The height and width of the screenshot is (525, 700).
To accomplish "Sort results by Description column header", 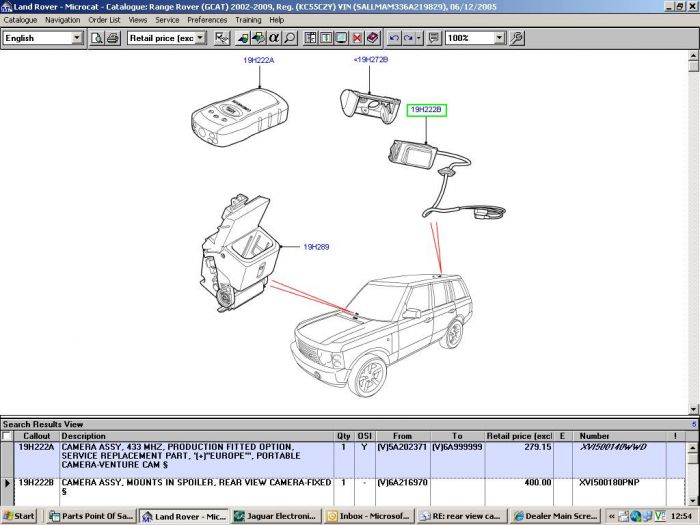I will click(x=196, y=436).
